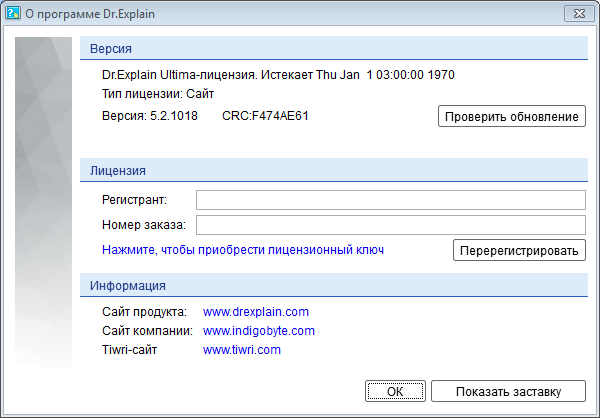Click the Показать заставку button
This screenshot has width=600, height=418.
pyautogui.click(x=508, y=391)
